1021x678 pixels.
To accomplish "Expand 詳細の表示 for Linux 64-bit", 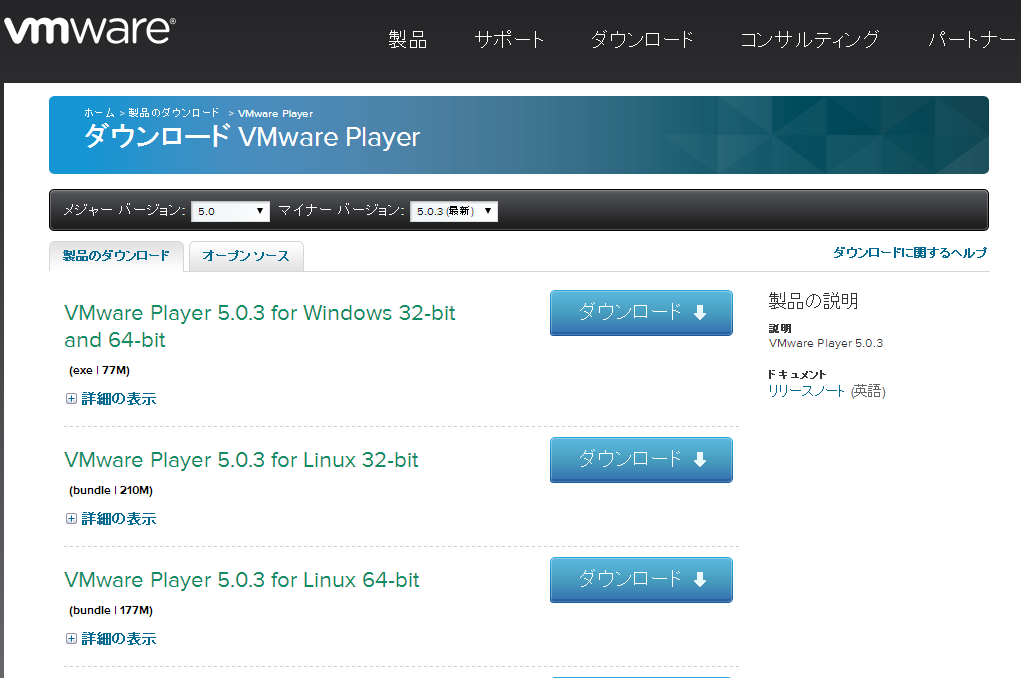I will pyautogui.click(x=111, y=638).
